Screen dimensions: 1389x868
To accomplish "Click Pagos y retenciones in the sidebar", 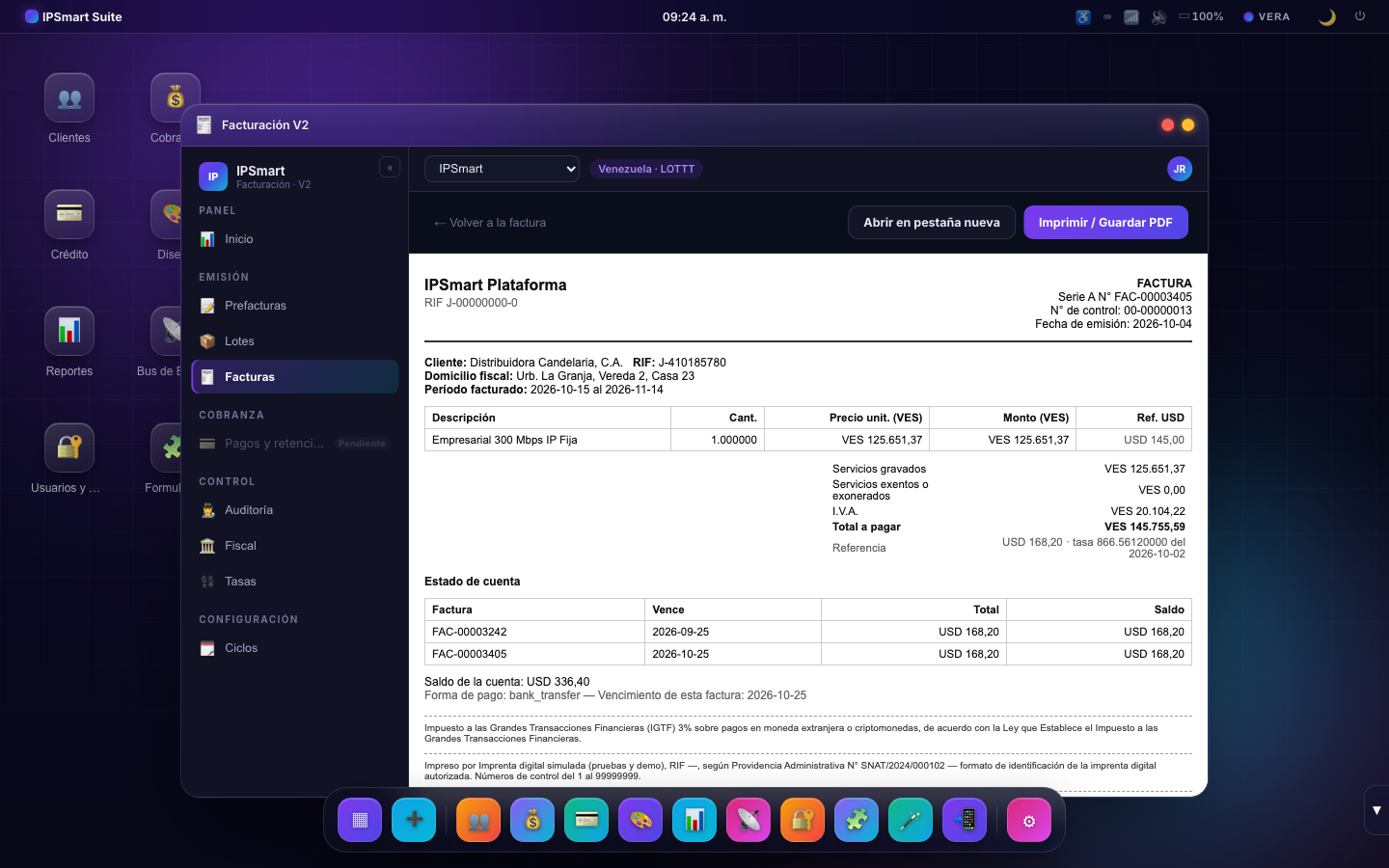I will click(295, 444).
